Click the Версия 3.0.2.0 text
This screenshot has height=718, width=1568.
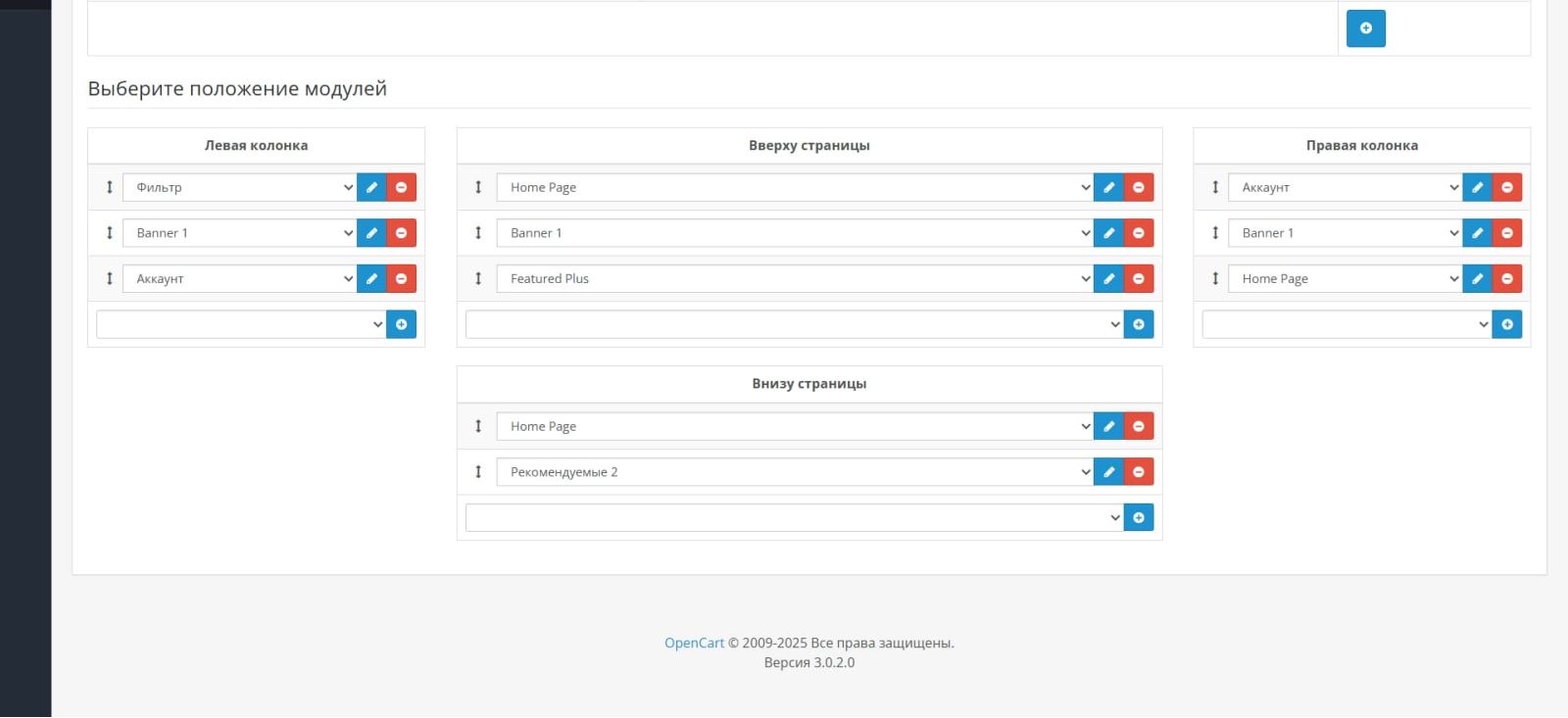pyautogui.click(x=809, y=663)
